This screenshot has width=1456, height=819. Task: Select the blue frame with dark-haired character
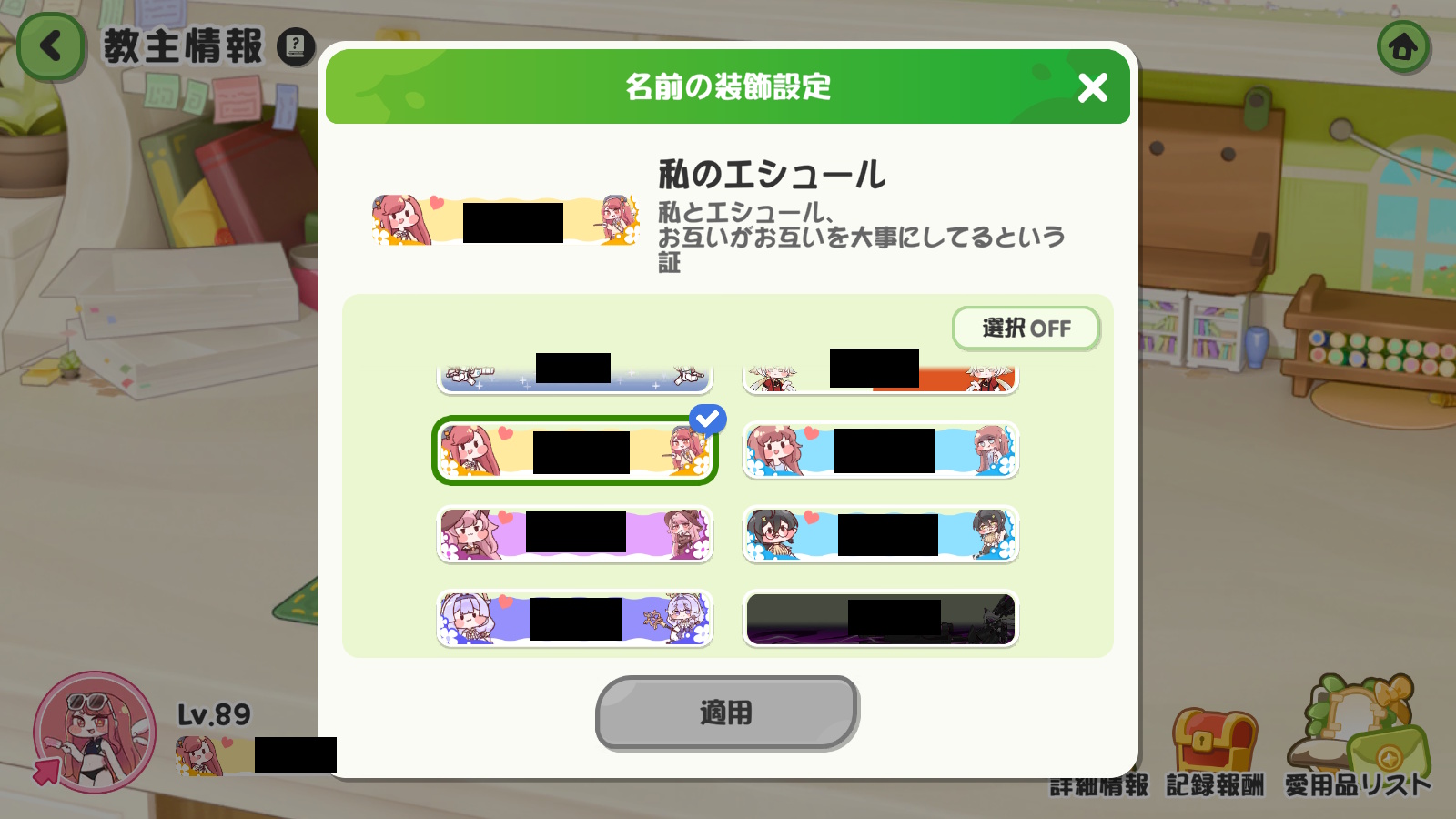pyautogui.click(x=881, y=534)
